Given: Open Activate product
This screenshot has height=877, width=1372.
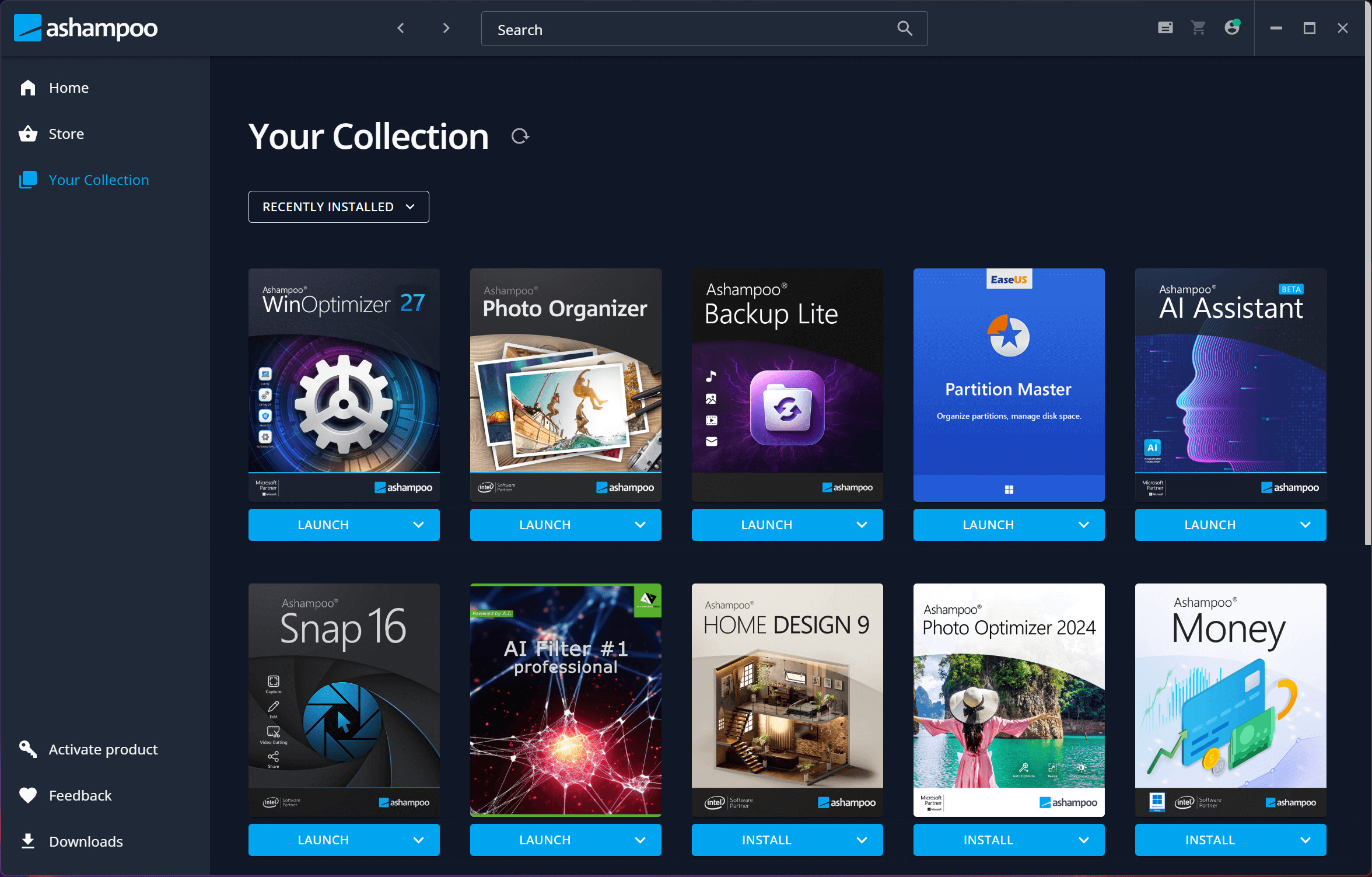Looking at the screenshot, I should coord(103,749).
